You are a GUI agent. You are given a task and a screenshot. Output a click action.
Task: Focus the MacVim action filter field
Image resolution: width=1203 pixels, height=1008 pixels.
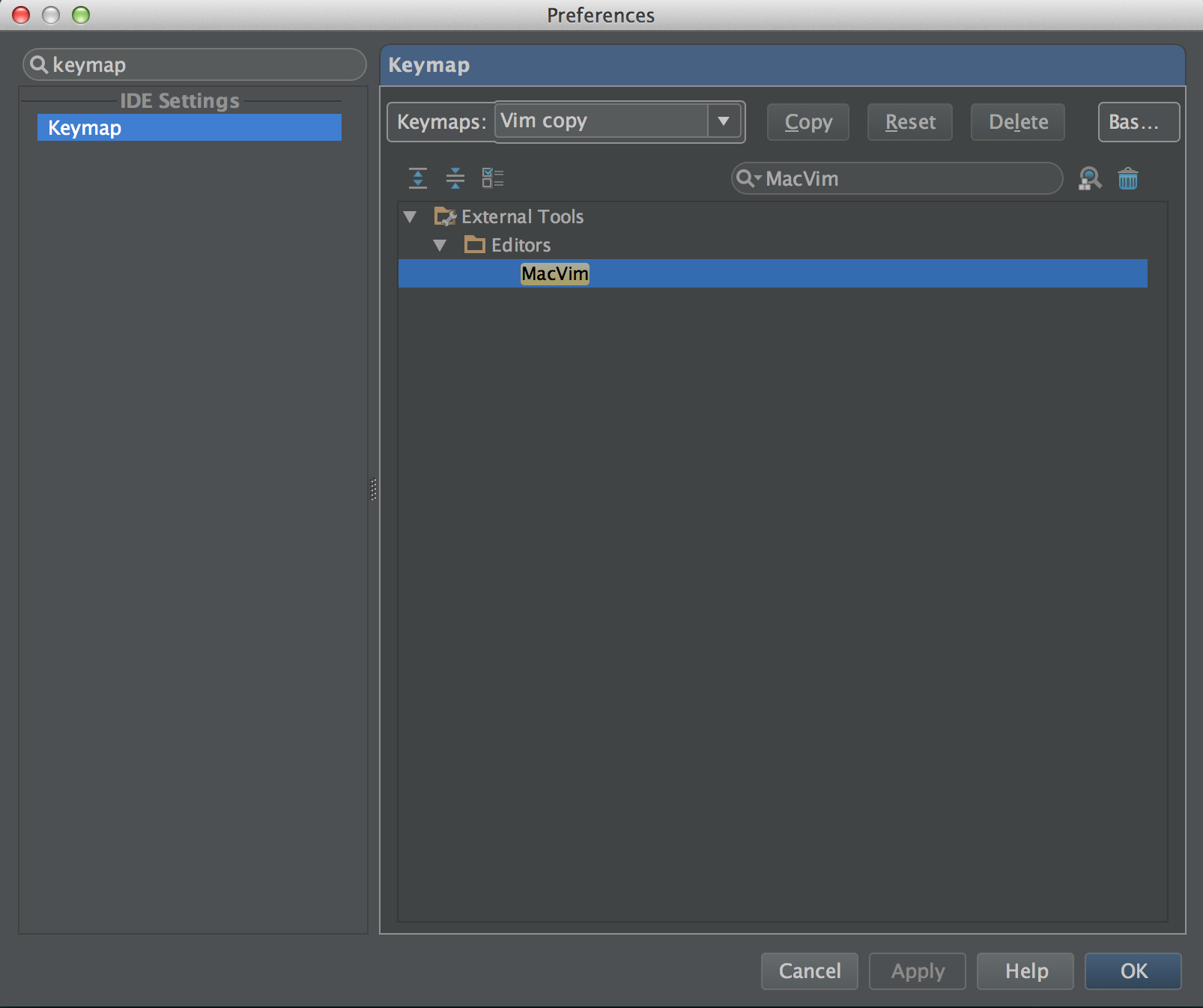click(897, 178)
